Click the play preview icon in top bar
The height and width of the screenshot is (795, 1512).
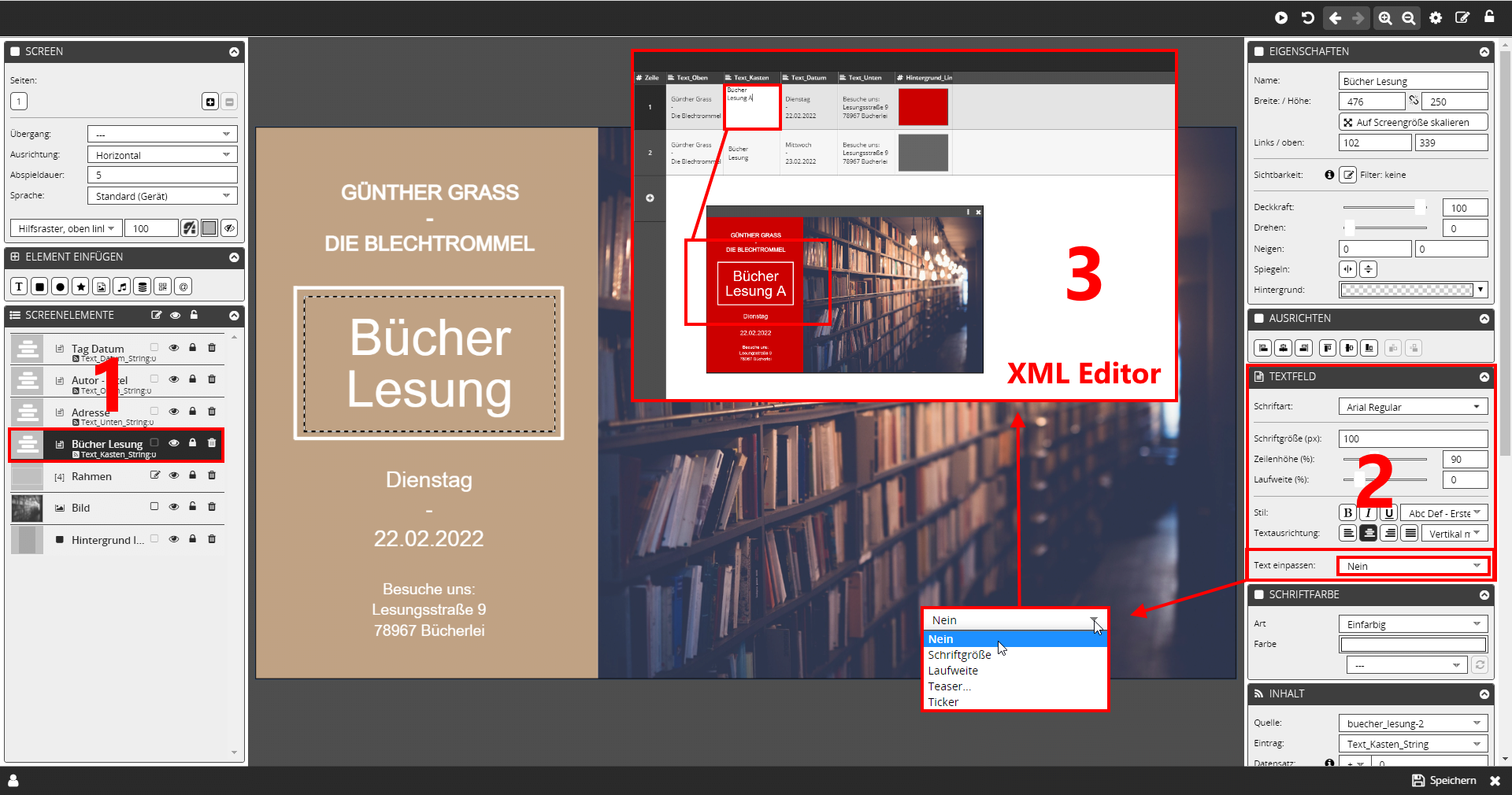point(1281,17)
